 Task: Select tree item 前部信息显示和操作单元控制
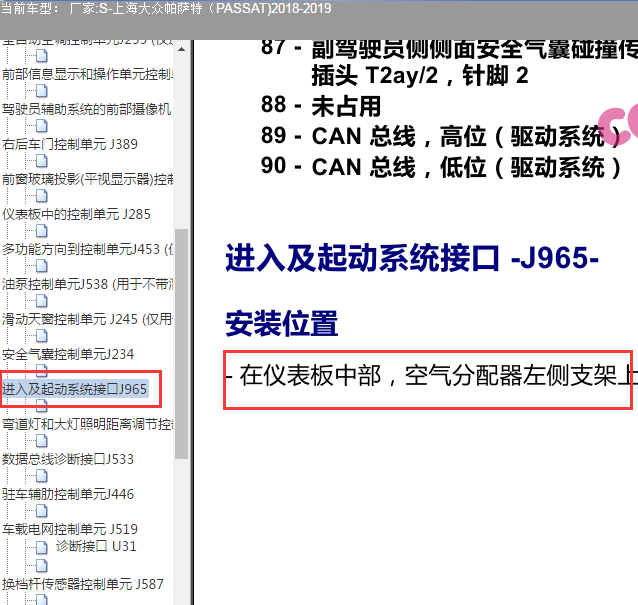click(87, 74)
